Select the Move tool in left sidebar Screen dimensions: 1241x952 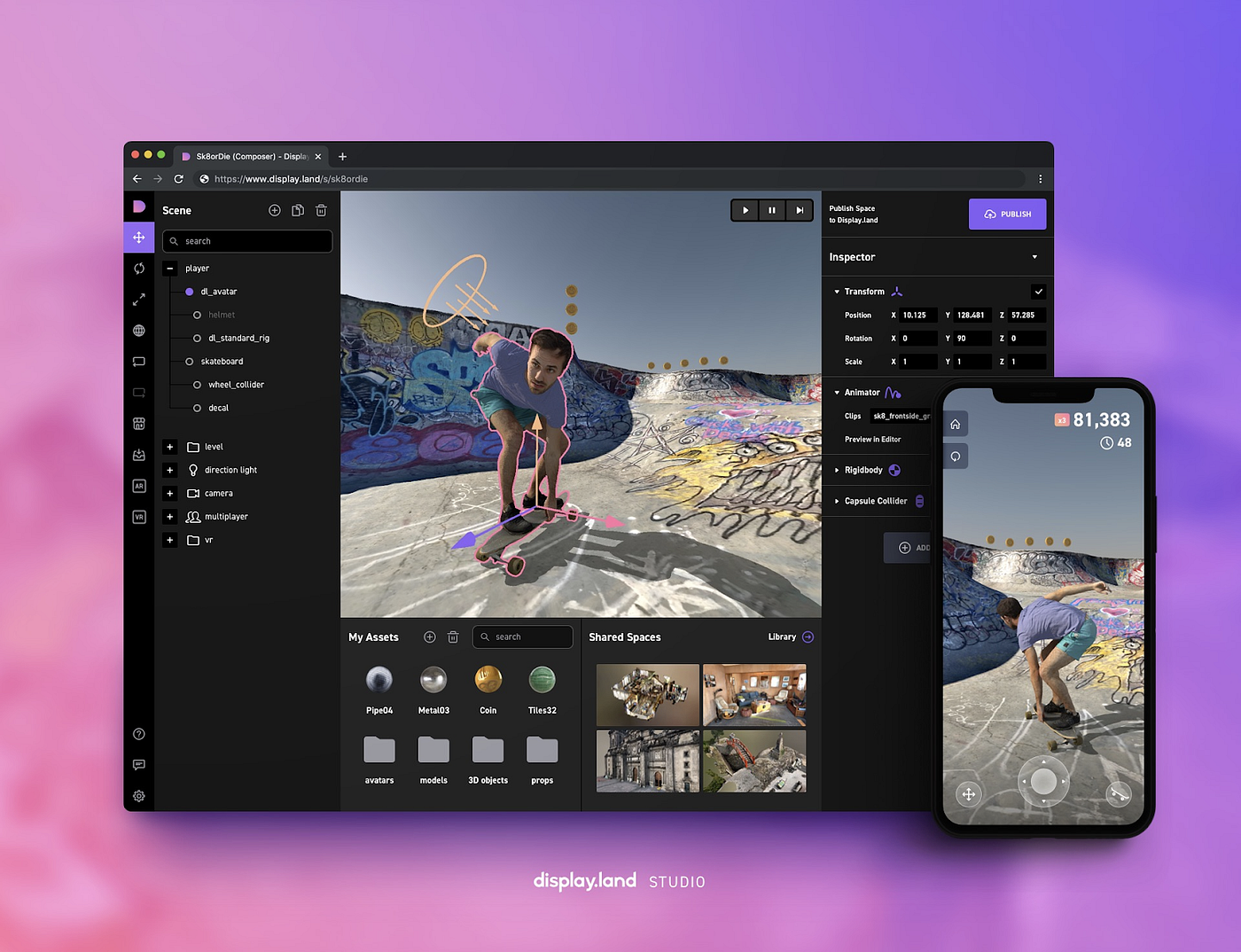click(139, 238)
